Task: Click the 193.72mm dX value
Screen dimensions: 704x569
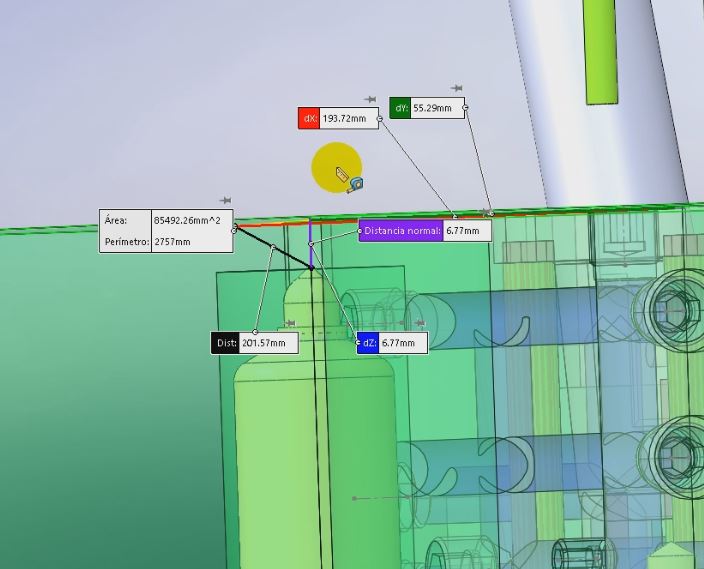Action: click(344, 119)
